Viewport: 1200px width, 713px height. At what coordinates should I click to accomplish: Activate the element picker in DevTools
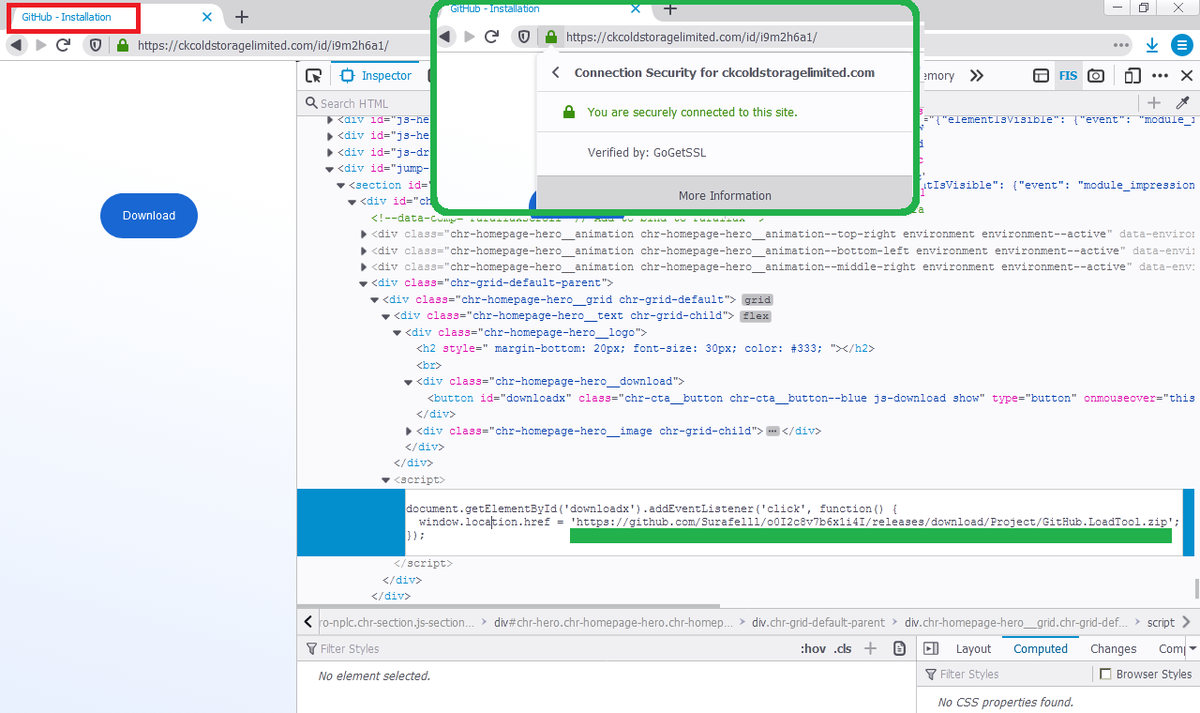pos(314,76)
